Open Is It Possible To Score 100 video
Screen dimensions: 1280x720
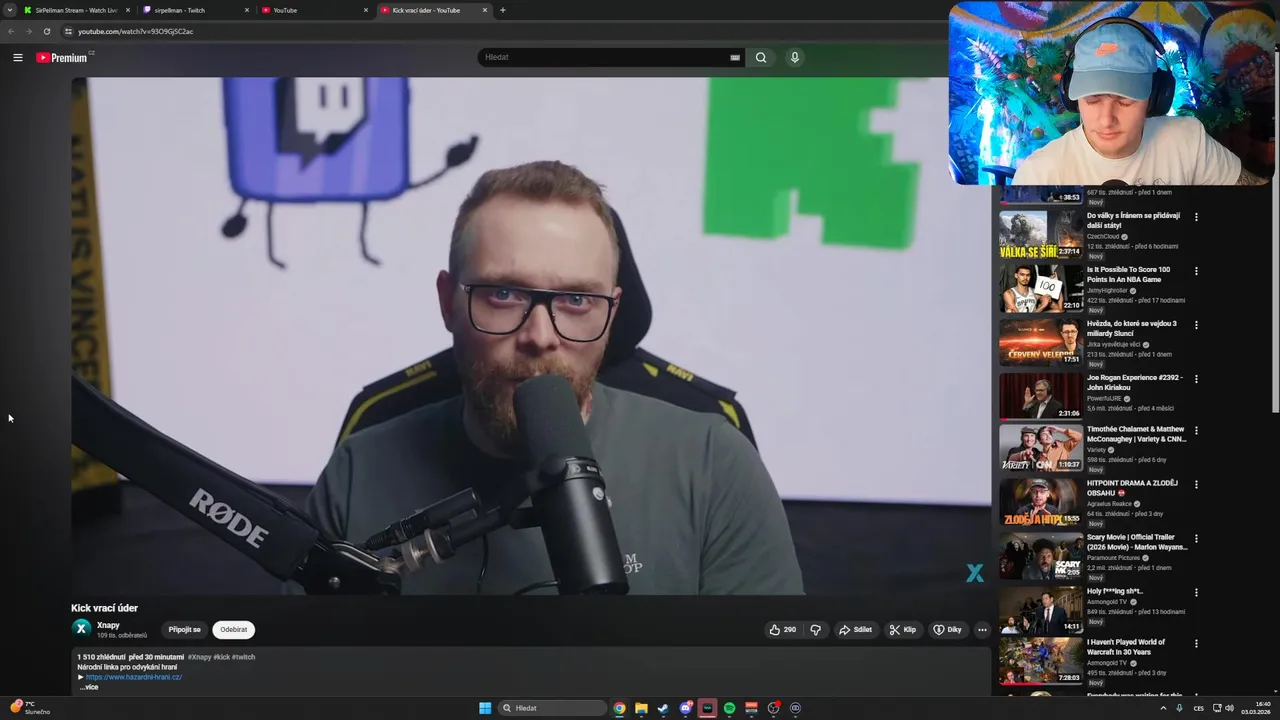(1128, 274)
